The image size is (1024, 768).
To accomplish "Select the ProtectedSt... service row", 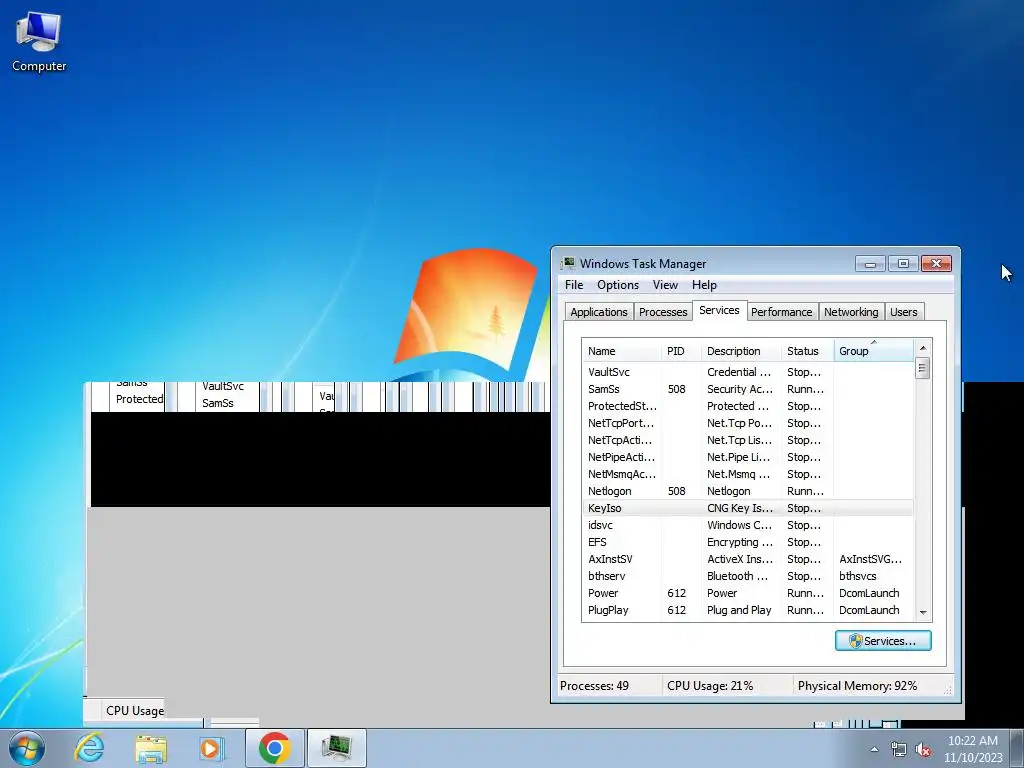I will click(x=748, y=406).
